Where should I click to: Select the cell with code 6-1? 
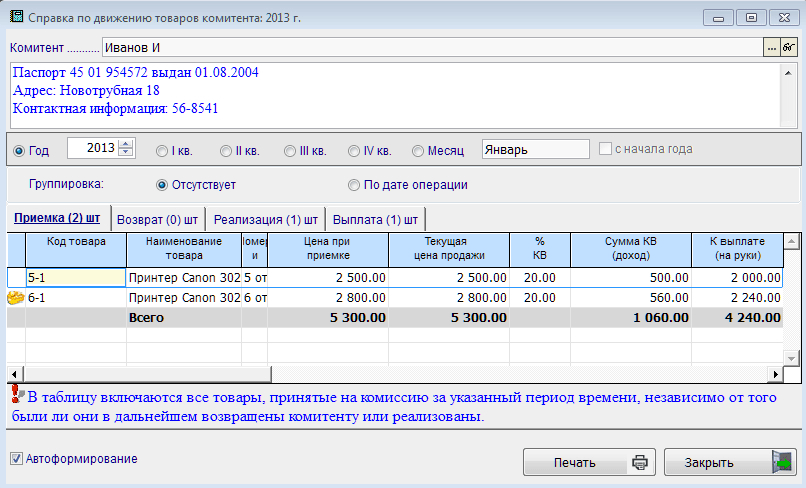(76, 298)
